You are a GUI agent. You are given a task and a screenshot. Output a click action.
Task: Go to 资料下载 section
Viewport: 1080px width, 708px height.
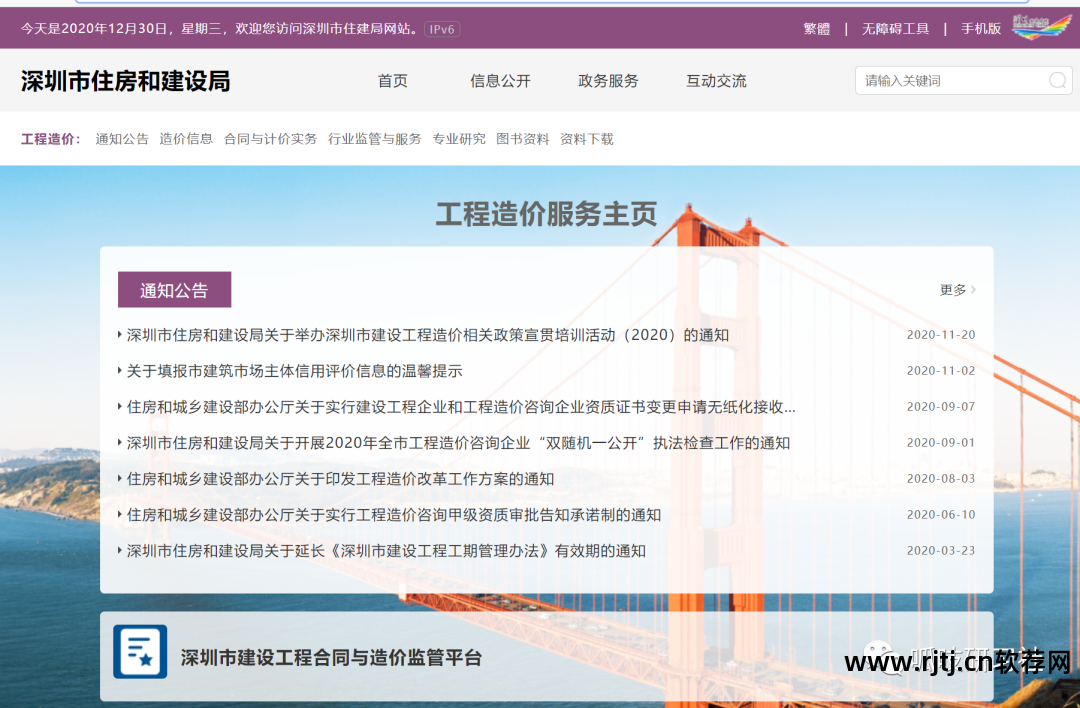pyautogui.click(x=587, y=139)
